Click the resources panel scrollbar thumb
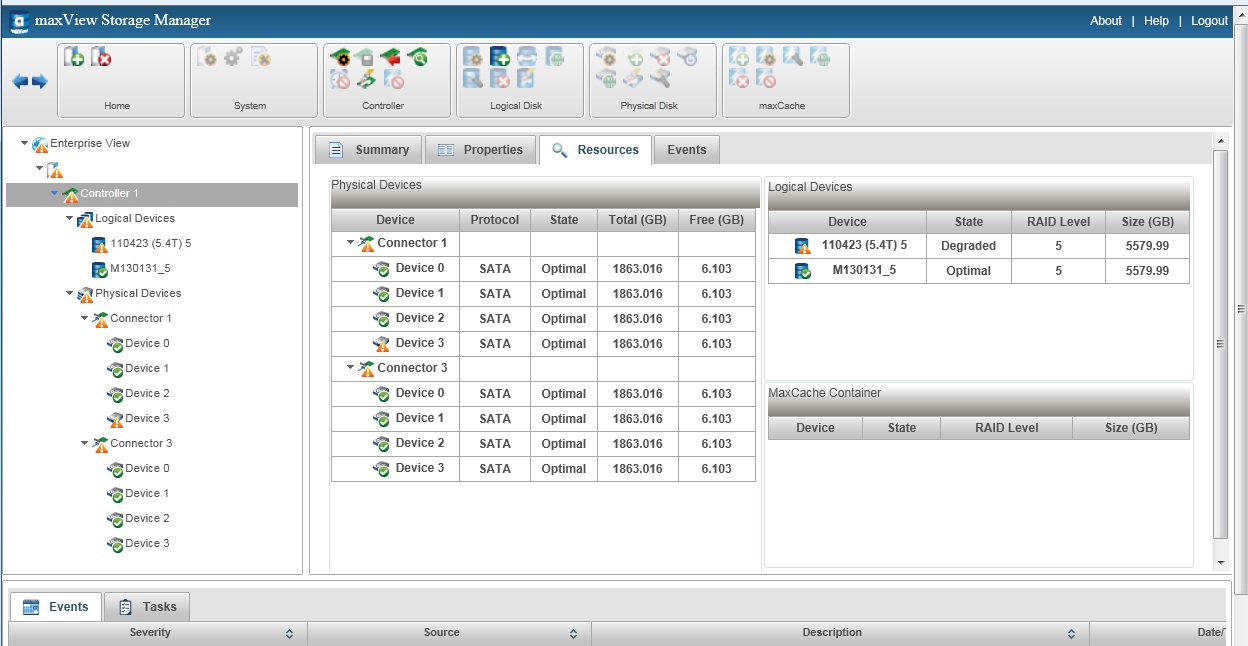The height and width of the screenshot is (646, 1248). pos(1220,343)
